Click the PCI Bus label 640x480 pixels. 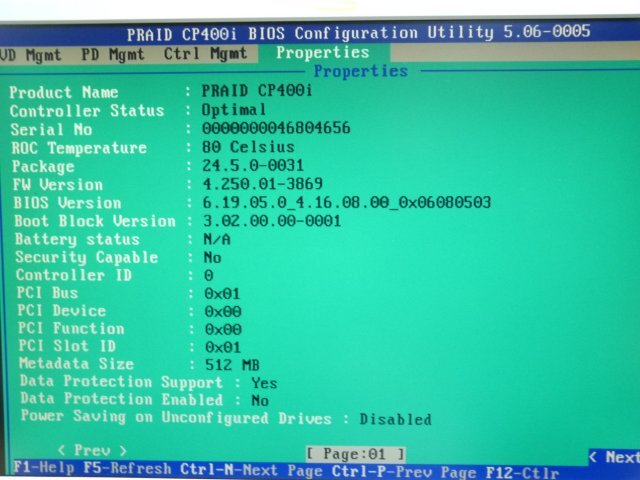pos(47,293)
